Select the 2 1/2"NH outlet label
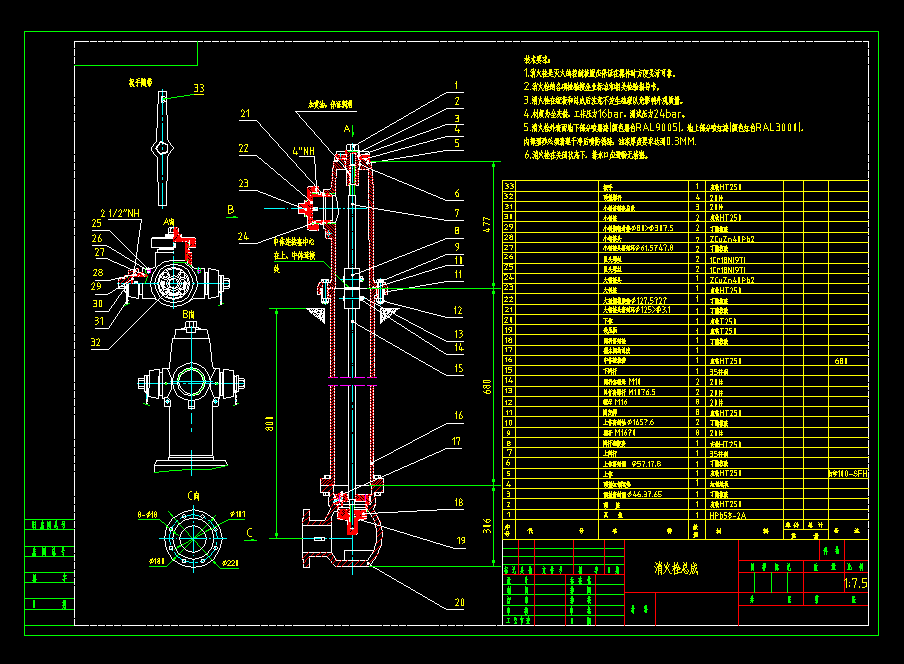904x664 pixels. point(120,212)
